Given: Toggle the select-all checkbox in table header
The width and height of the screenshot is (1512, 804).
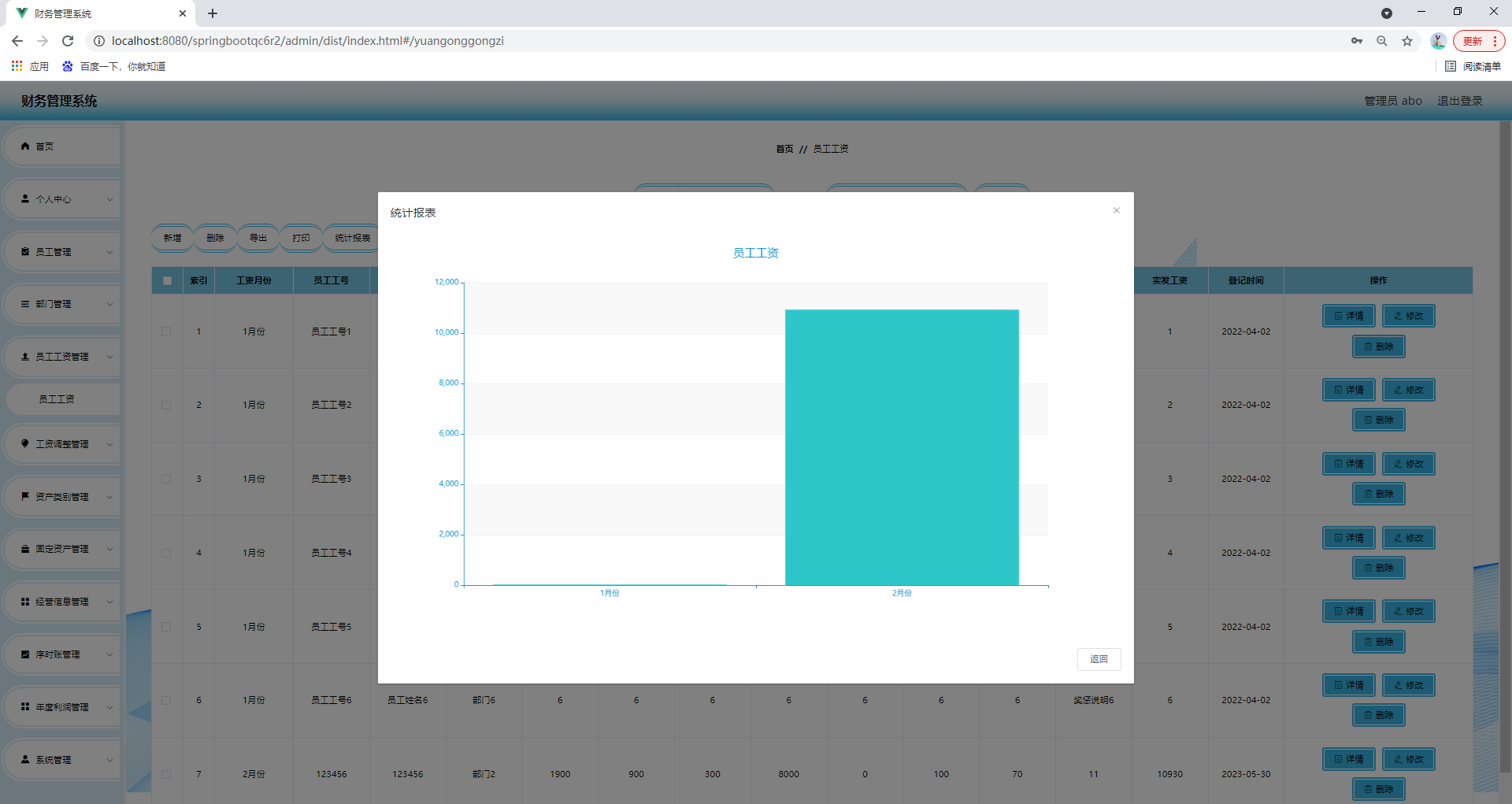Looking at the screenshot, I should 167,280.
